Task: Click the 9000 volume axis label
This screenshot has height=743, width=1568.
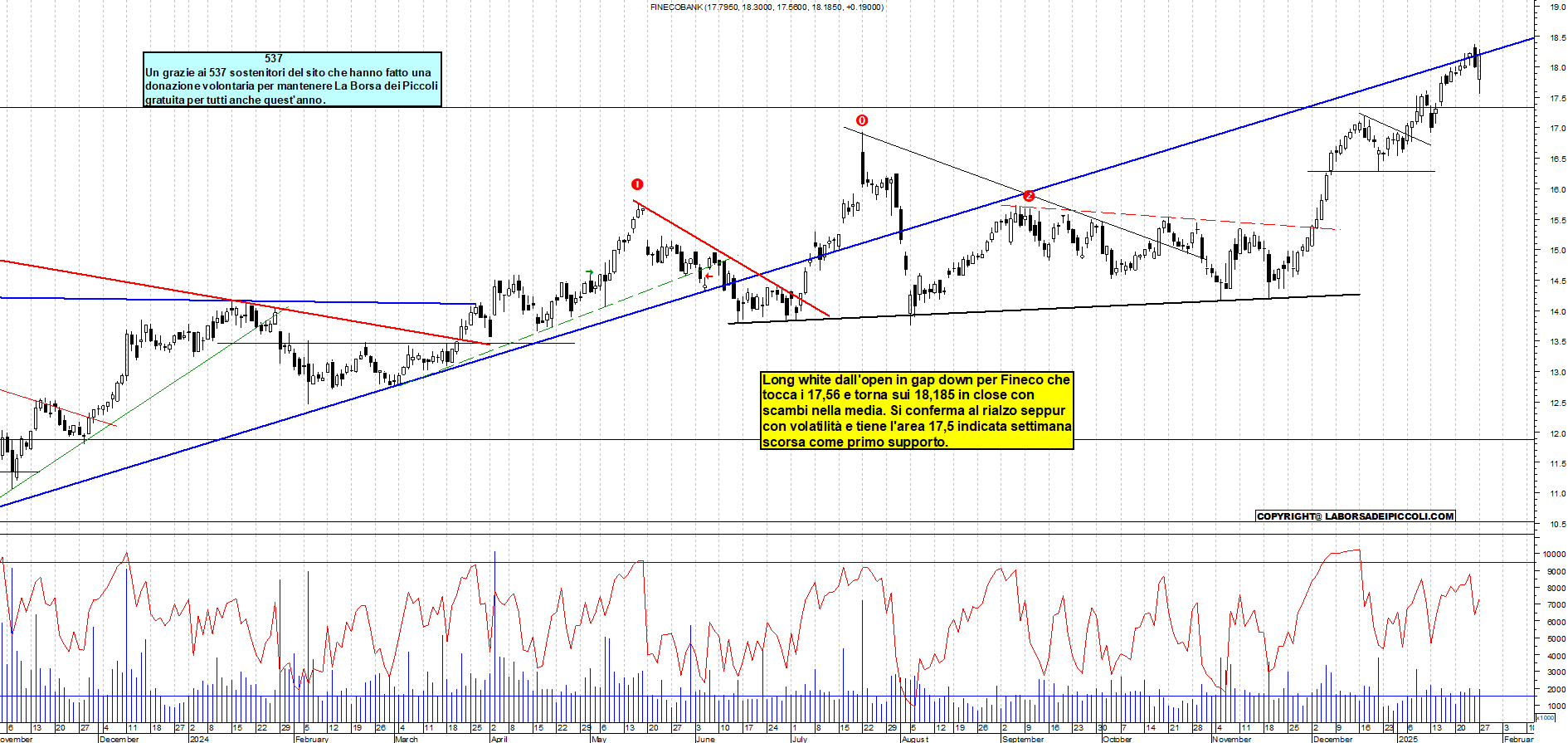Action: point(1556,571)
